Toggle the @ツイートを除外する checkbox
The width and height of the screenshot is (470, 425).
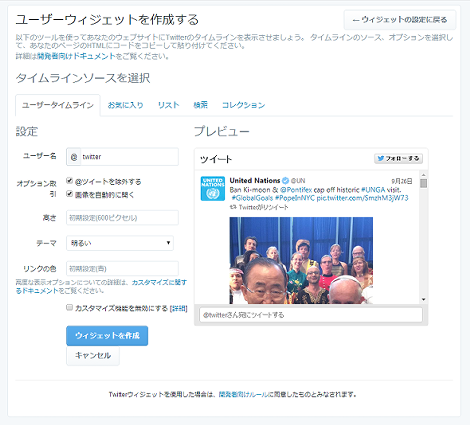(x=69, y=181)
